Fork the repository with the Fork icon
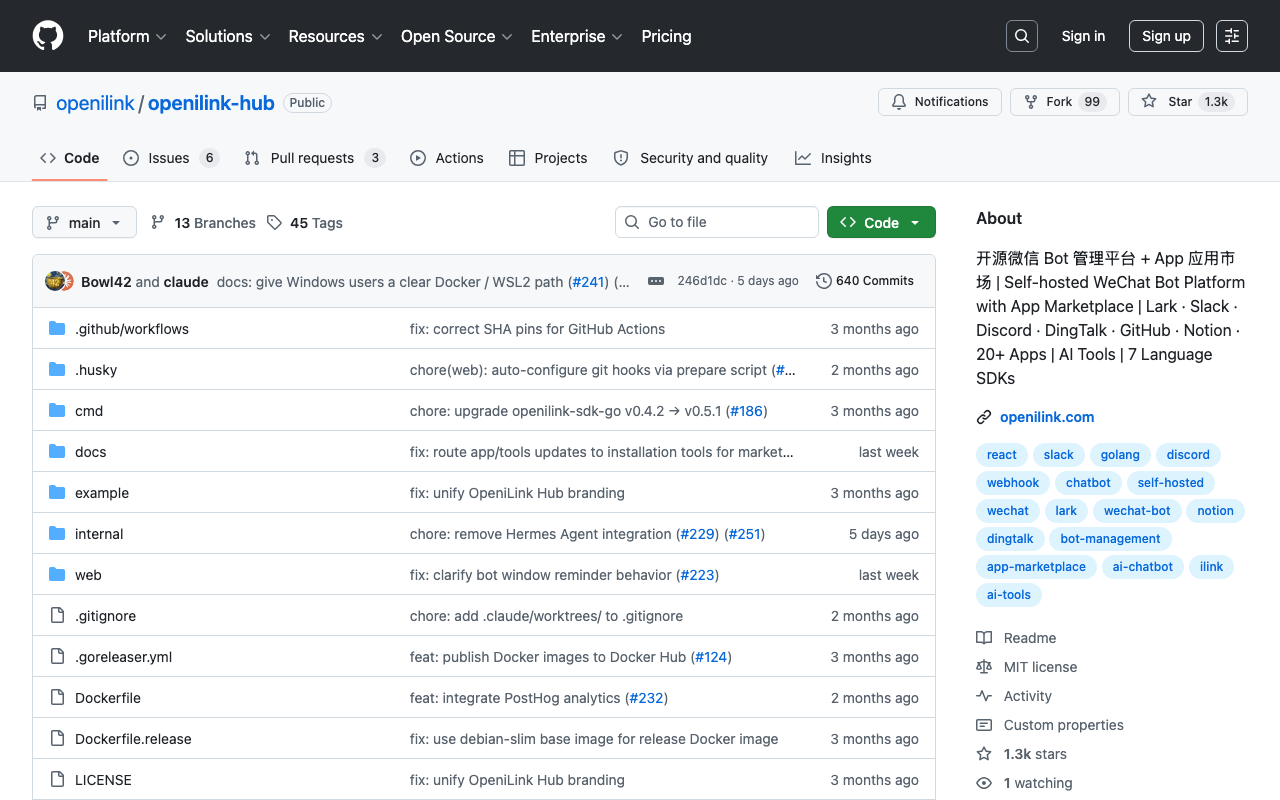 click(1030, 102)
